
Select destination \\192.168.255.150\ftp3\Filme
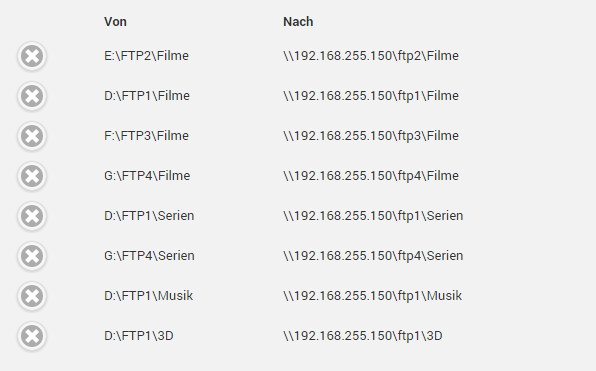371,136
